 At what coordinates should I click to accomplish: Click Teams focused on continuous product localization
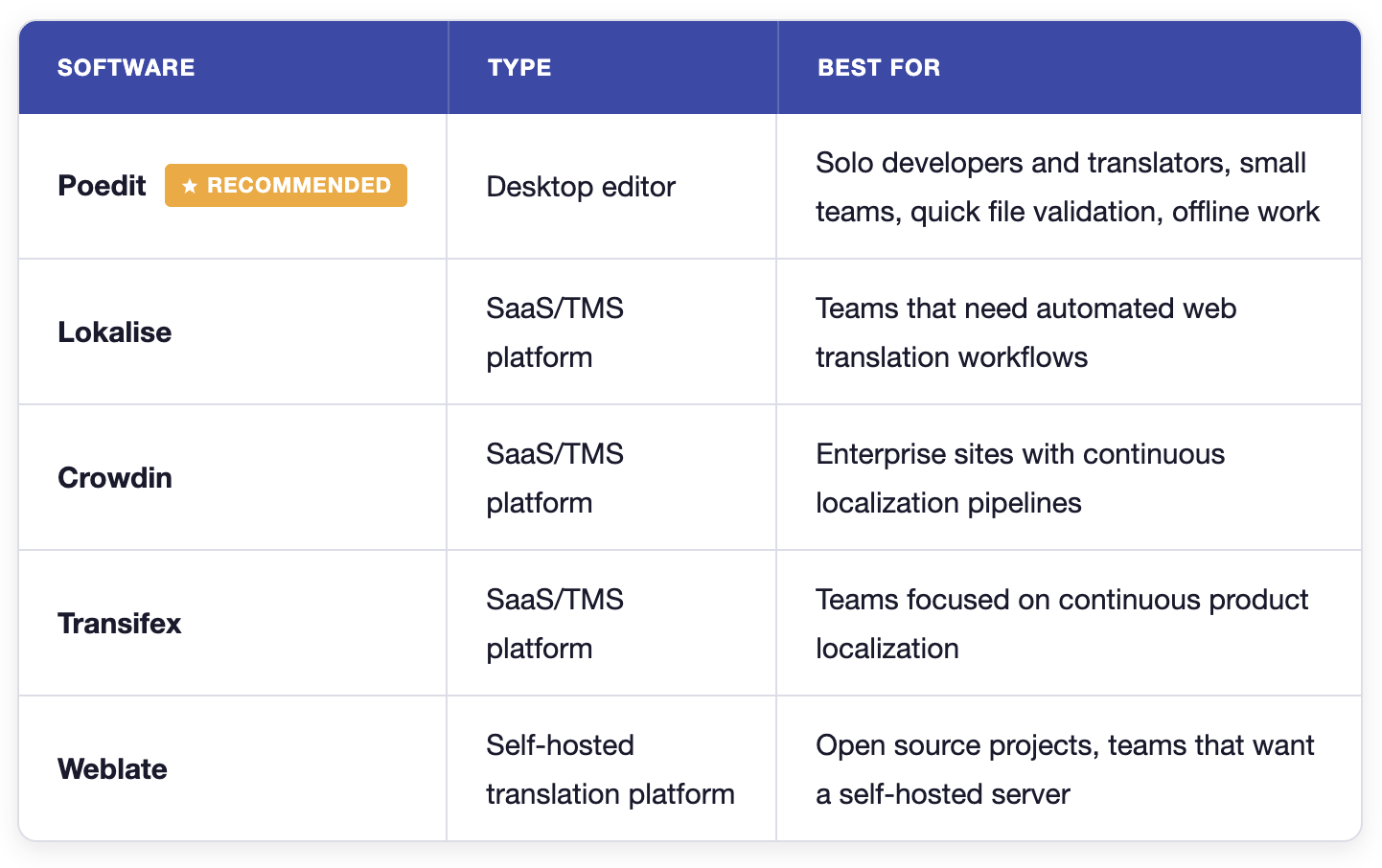pyautogui.click(x=1062, y=624)
